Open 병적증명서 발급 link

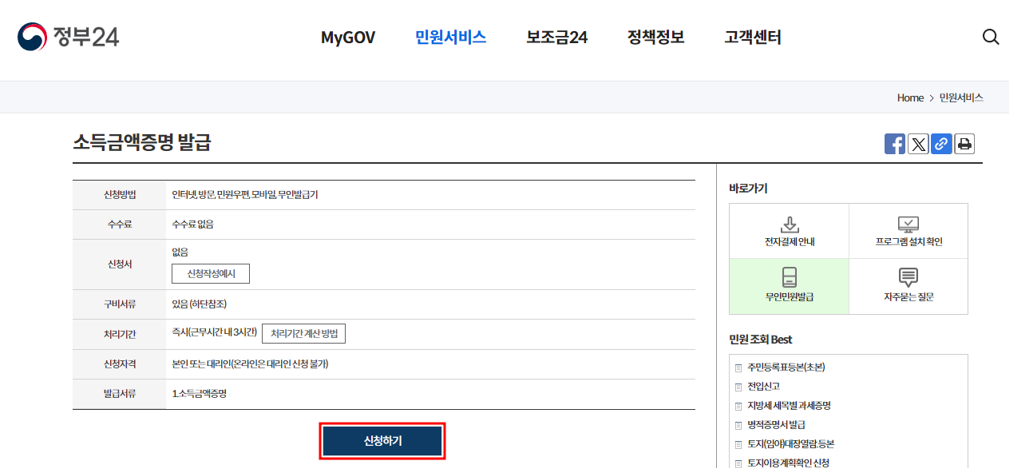pyautogui.click(x=777, y=425)
